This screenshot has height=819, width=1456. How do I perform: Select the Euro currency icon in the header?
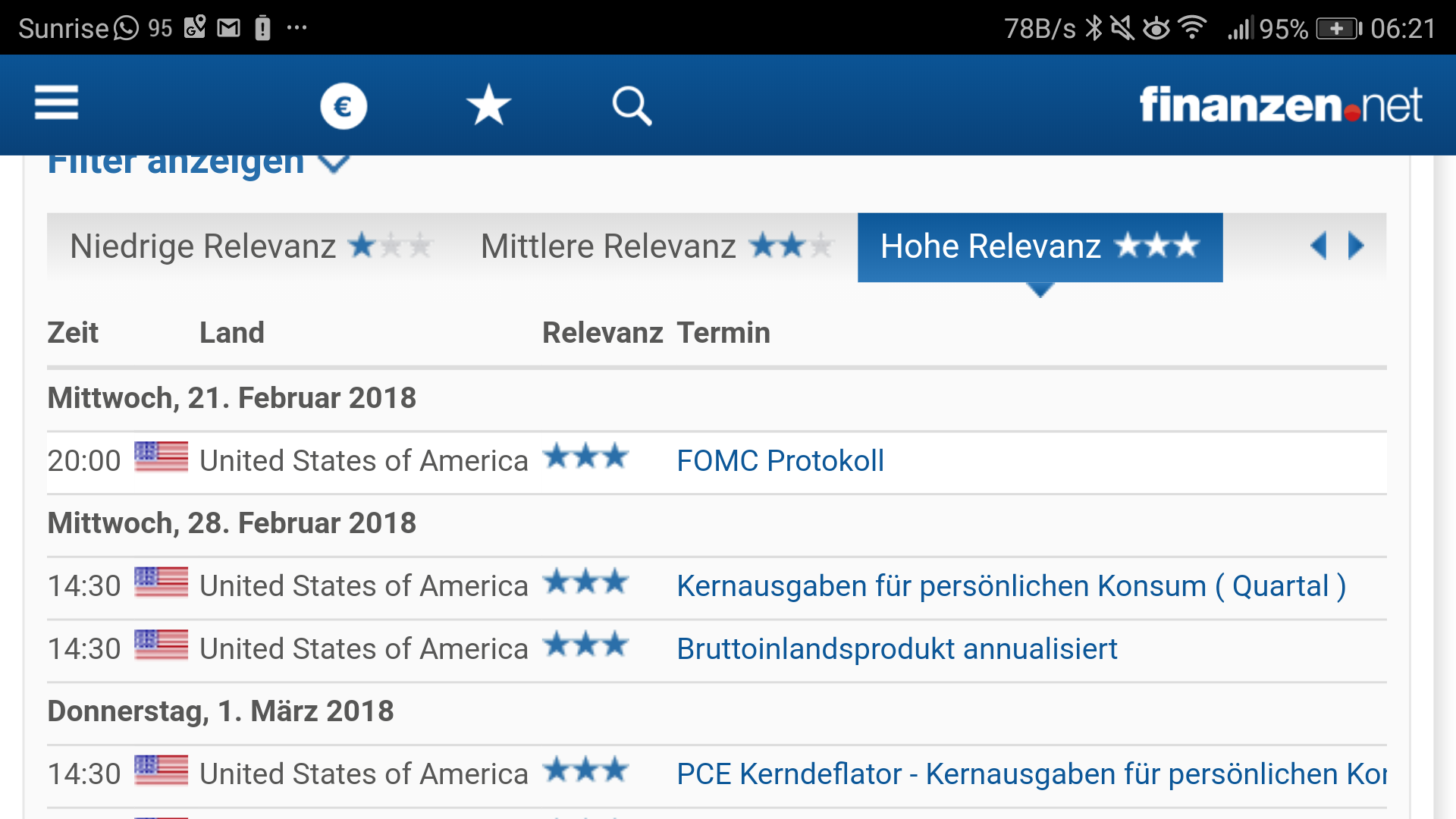[344, 106]
